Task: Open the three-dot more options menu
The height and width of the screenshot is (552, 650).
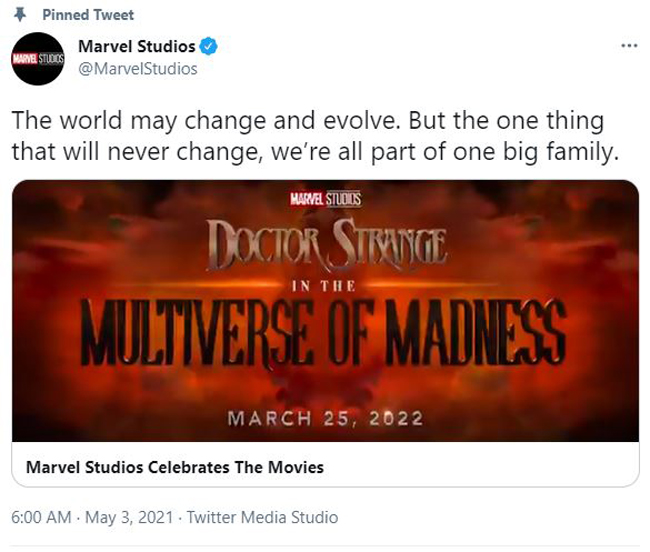Action: 629,46
